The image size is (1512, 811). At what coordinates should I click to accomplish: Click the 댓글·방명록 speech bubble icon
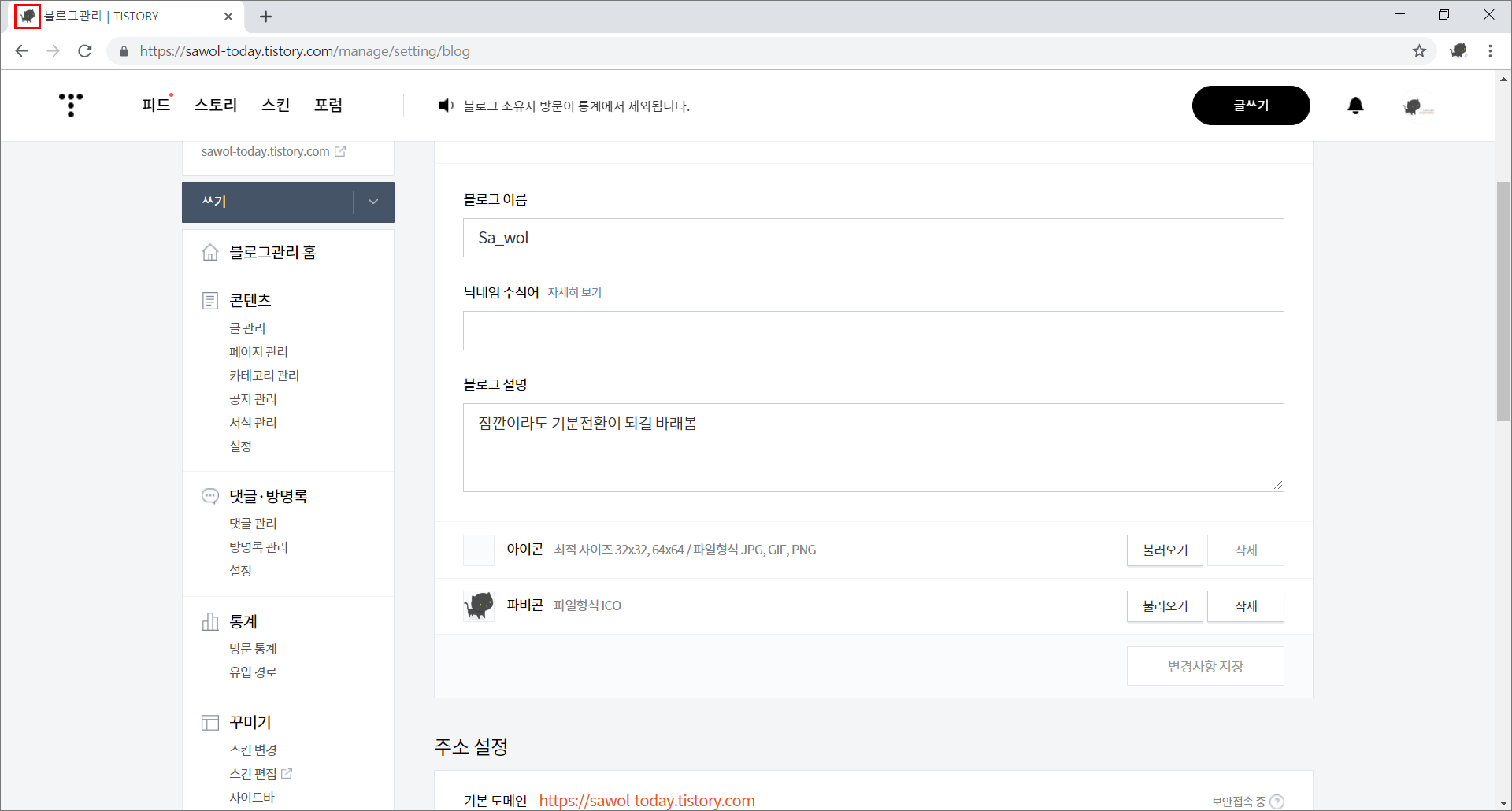(210, 496)
